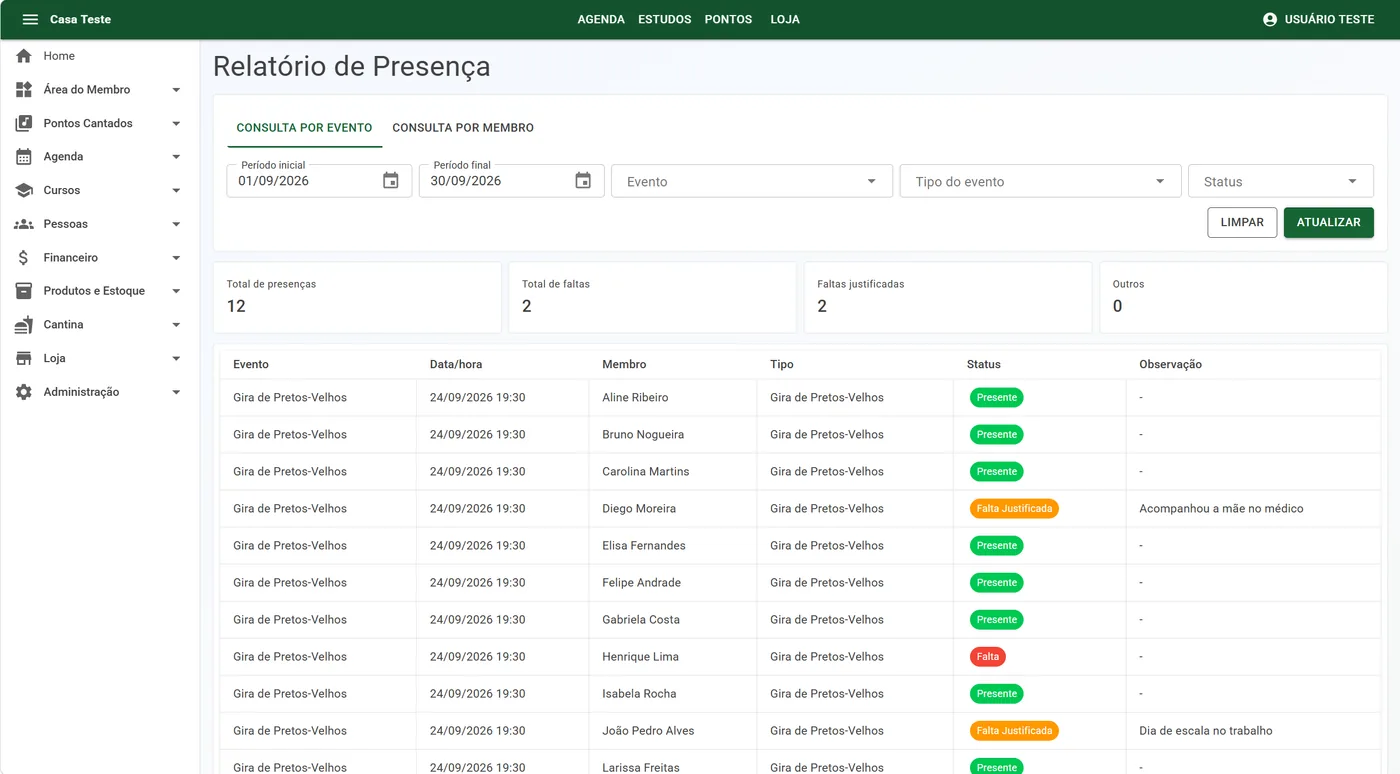Click the Loja storefront icon in sidebar

coord(24,358)
